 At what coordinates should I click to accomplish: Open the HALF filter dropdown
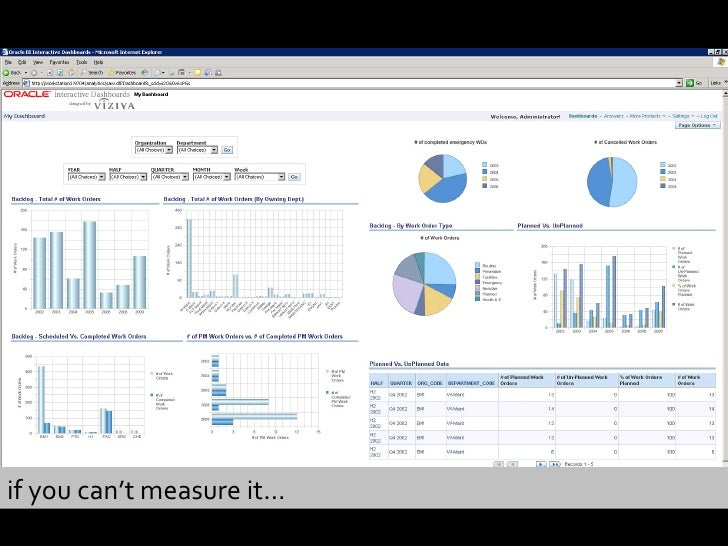pyautogui.click(x=128, y=177)
